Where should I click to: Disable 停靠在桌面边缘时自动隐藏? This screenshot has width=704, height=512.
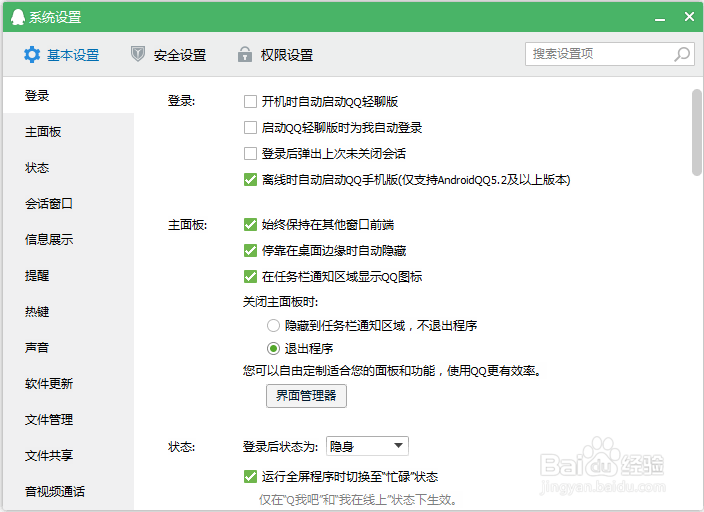(x=251, y=250)
